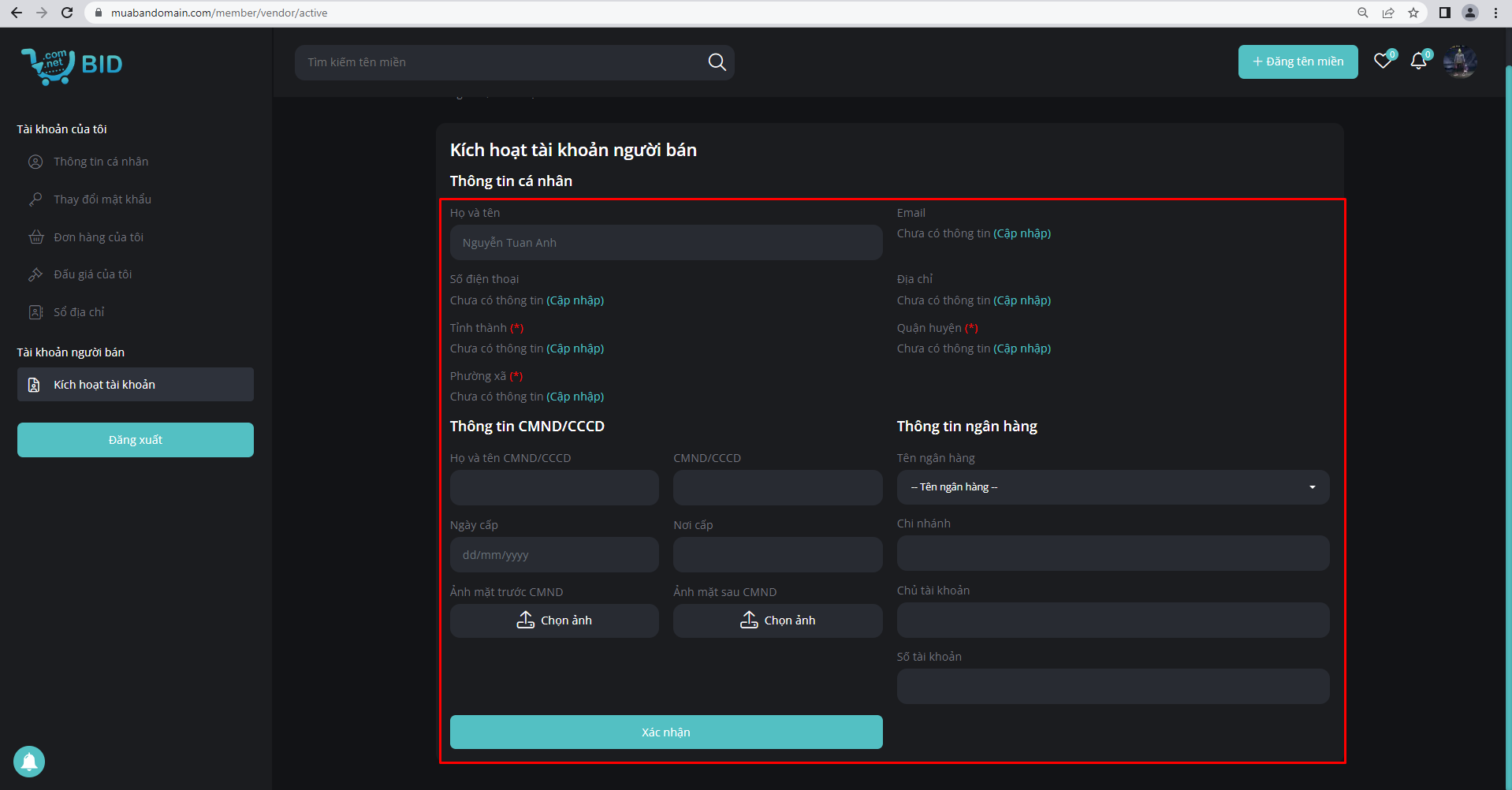The height and width of the screenshot is (790, 1512).
Task: Open the wishlist heart icon
Action: coord(1383,61)
